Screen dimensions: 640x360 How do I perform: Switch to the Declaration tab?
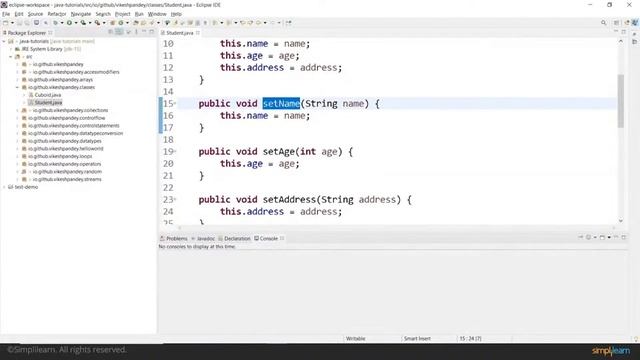click(234, 238)
